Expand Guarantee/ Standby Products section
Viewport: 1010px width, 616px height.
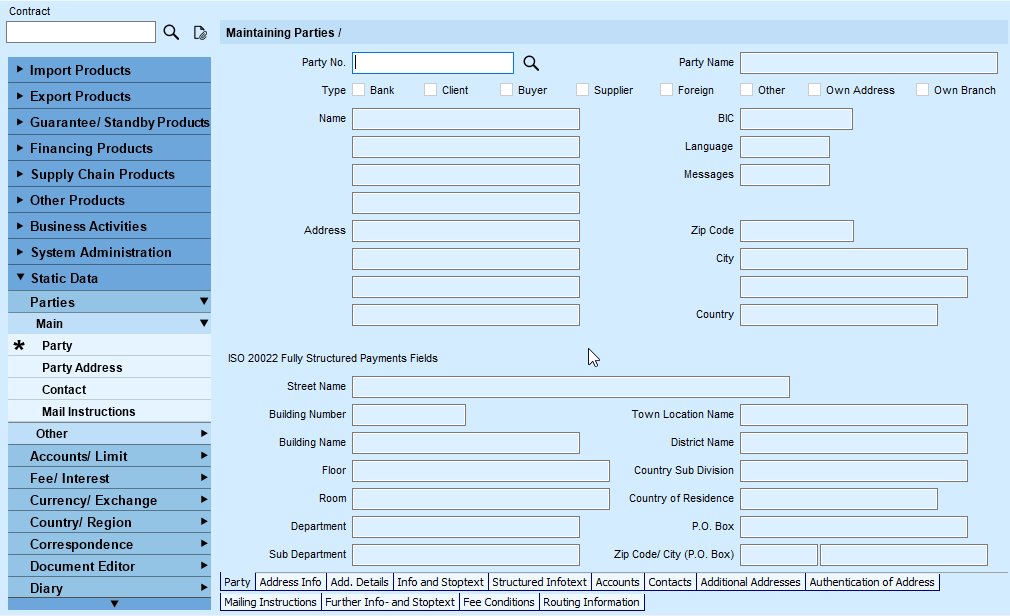110,122
